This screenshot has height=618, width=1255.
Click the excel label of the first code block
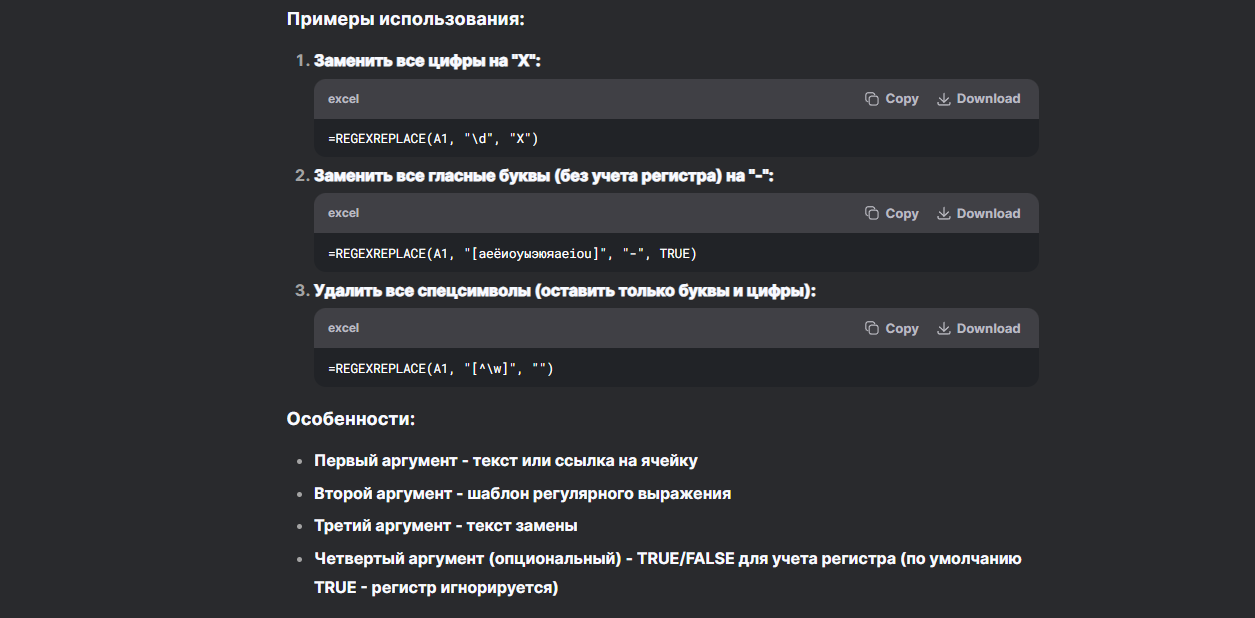343,99
